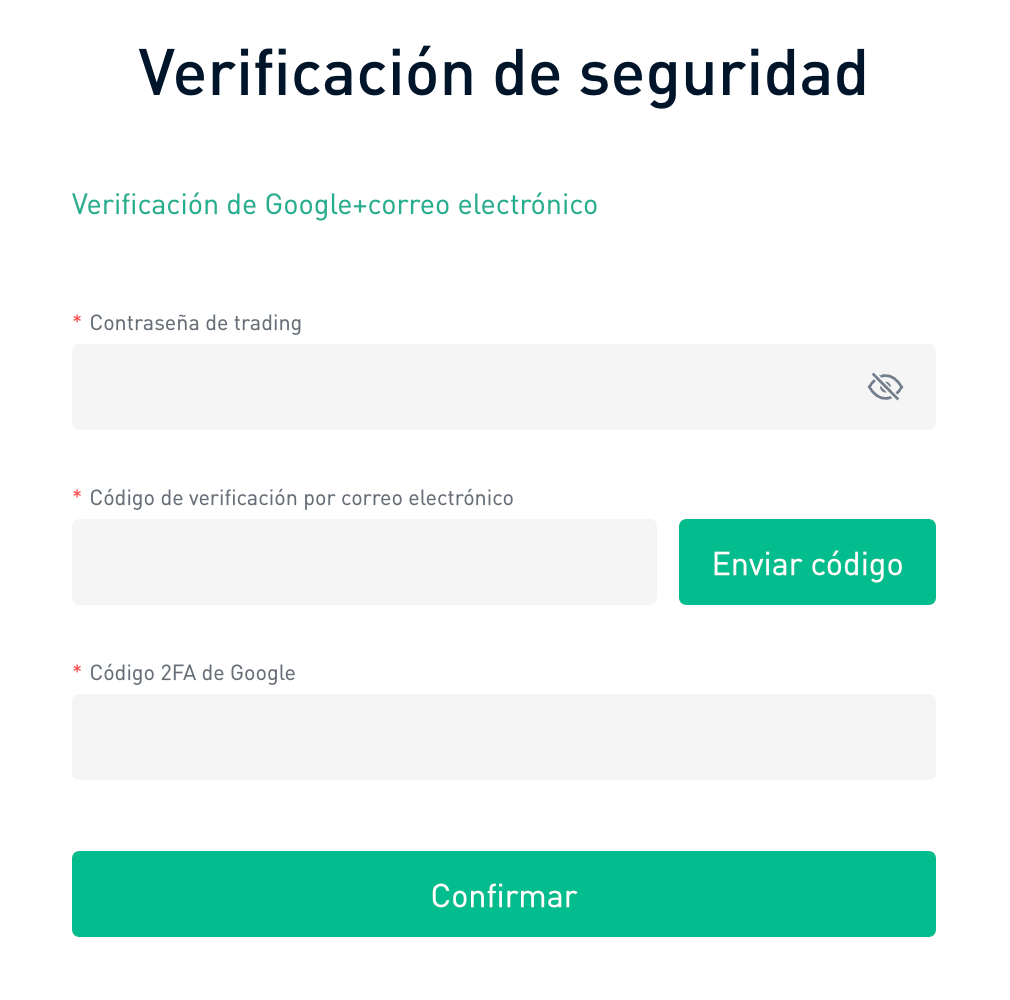This screenshot has width=1010, height=1000.
Task: Place cursor in the trading password box
Action: [x=460, y=387]
